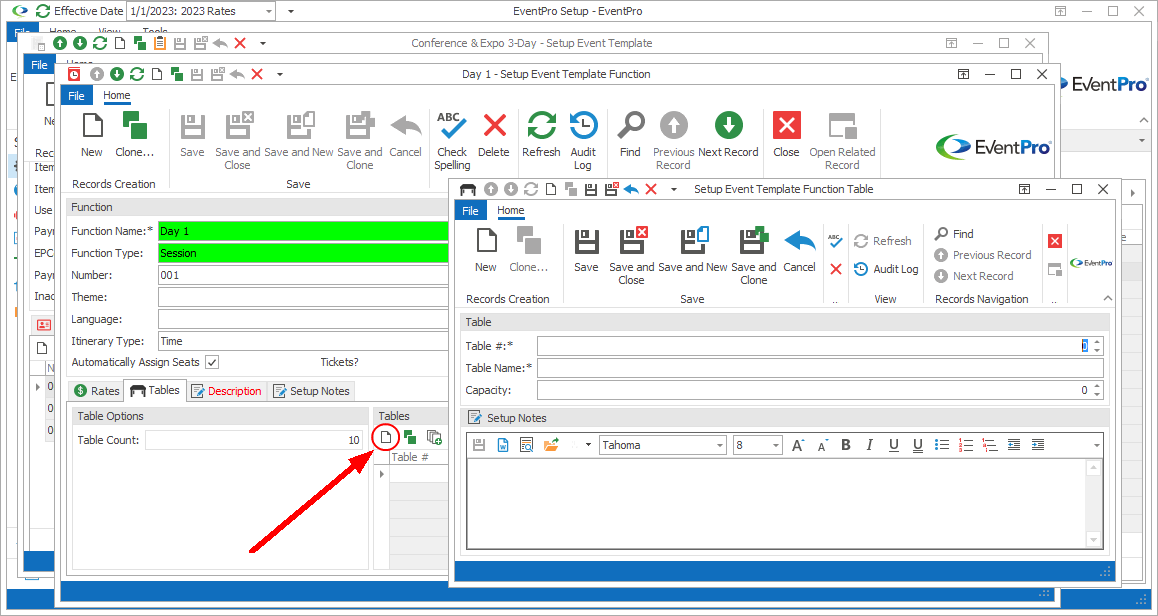Expand the Setup Notes toolbar overflow arrow
The width and height of the screenshot is (1158, 616).
(1097, 445)
